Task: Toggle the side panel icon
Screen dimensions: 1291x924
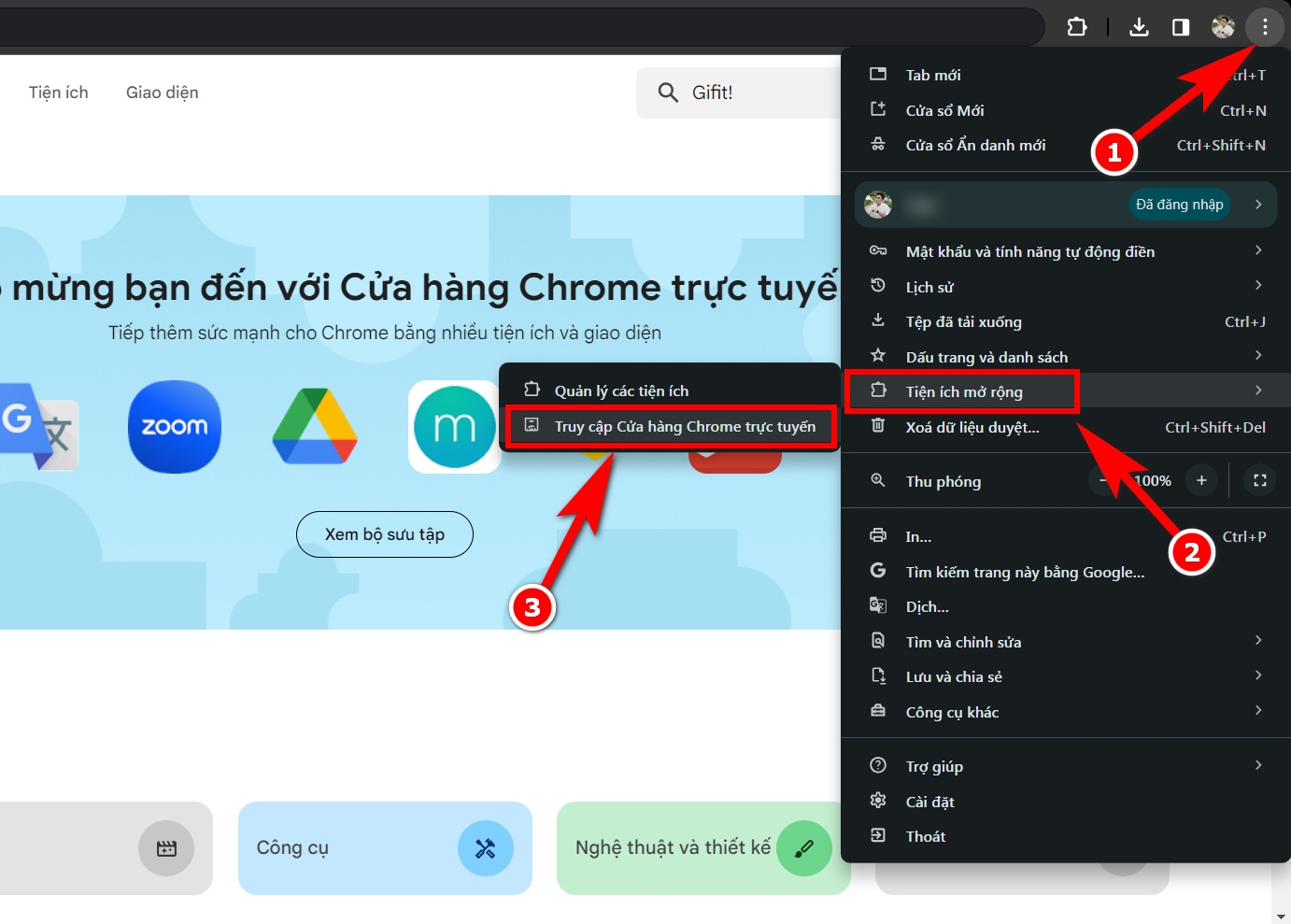Action: point(1180,26)
